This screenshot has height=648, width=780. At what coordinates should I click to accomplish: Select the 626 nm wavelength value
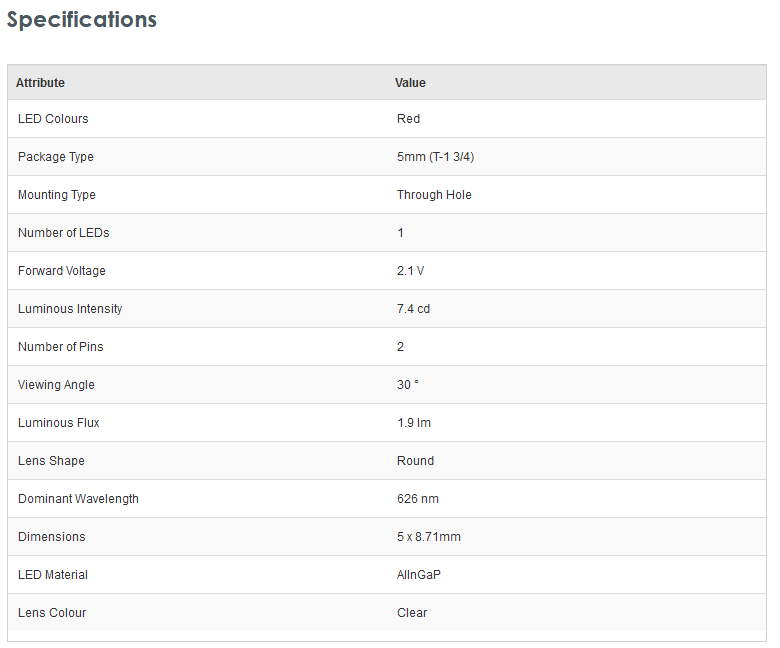pos(418,499)
